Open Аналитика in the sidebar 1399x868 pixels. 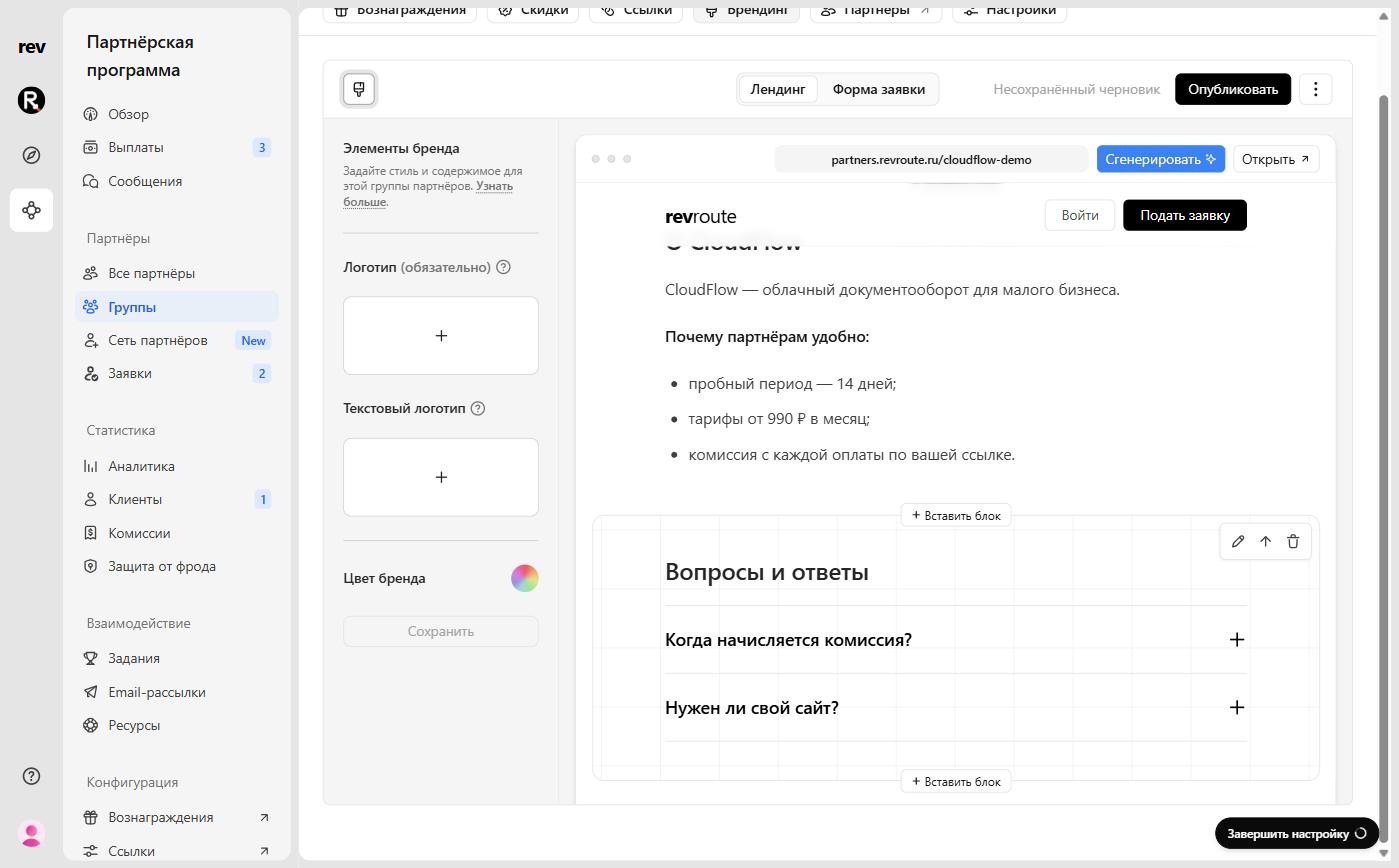pyautogui.click(x=177, y=466)
